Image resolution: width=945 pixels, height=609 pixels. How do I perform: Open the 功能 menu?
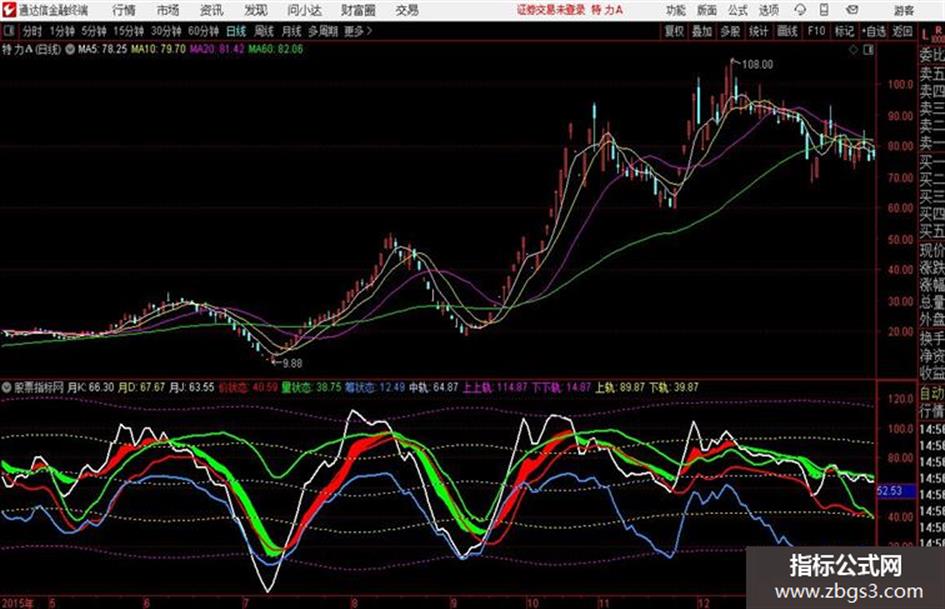click(x=676, y=10)
